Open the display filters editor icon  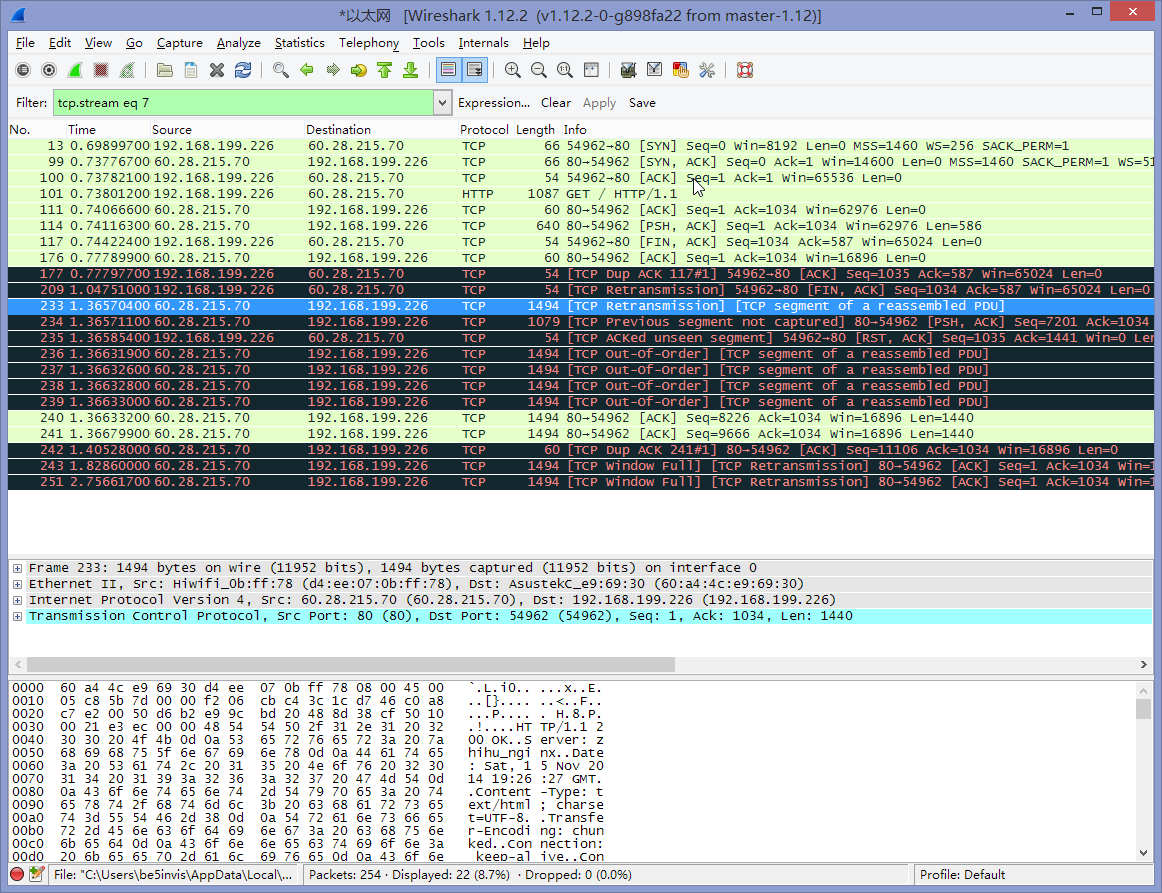click(654, 70)
